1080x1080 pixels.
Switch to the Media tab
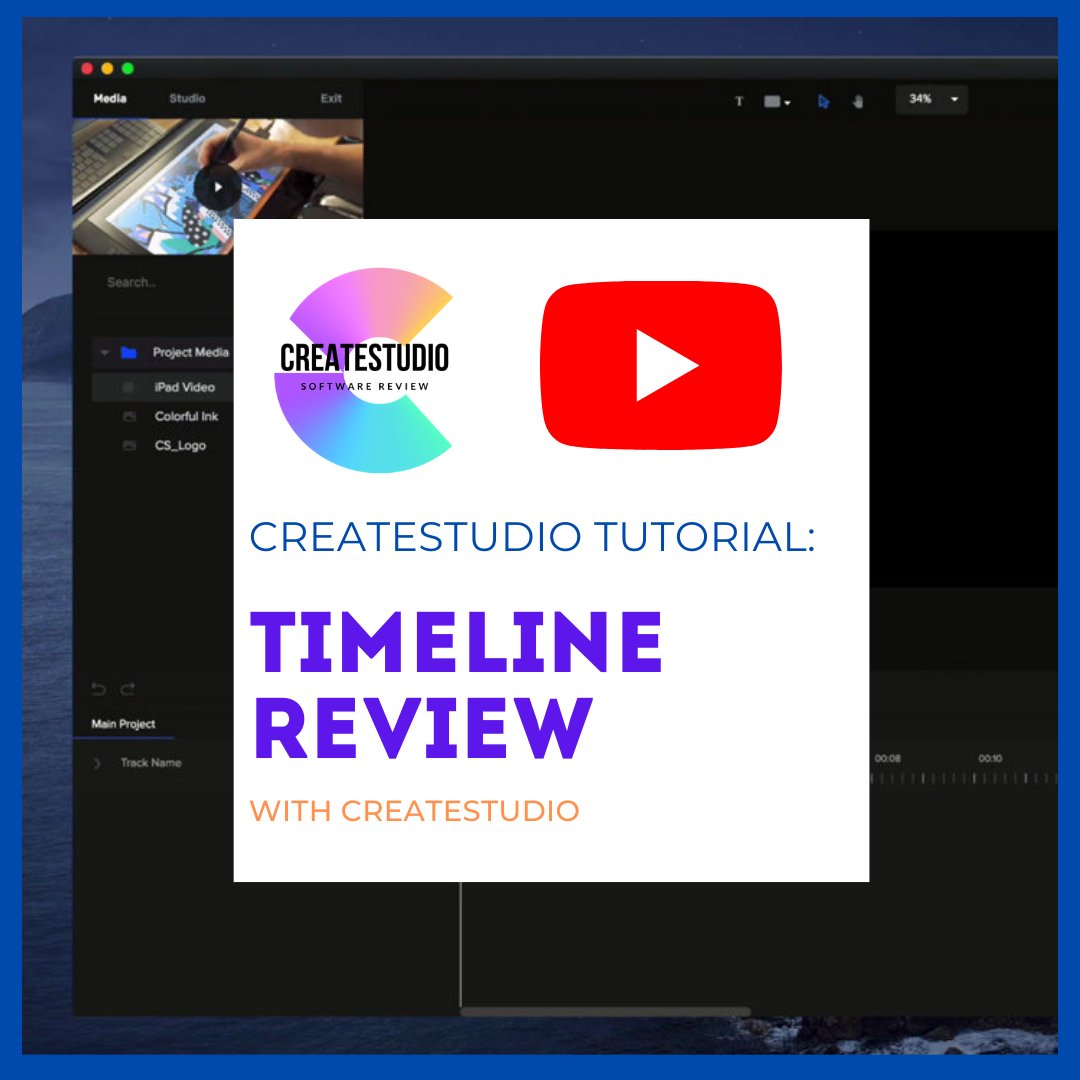point(110,98)
